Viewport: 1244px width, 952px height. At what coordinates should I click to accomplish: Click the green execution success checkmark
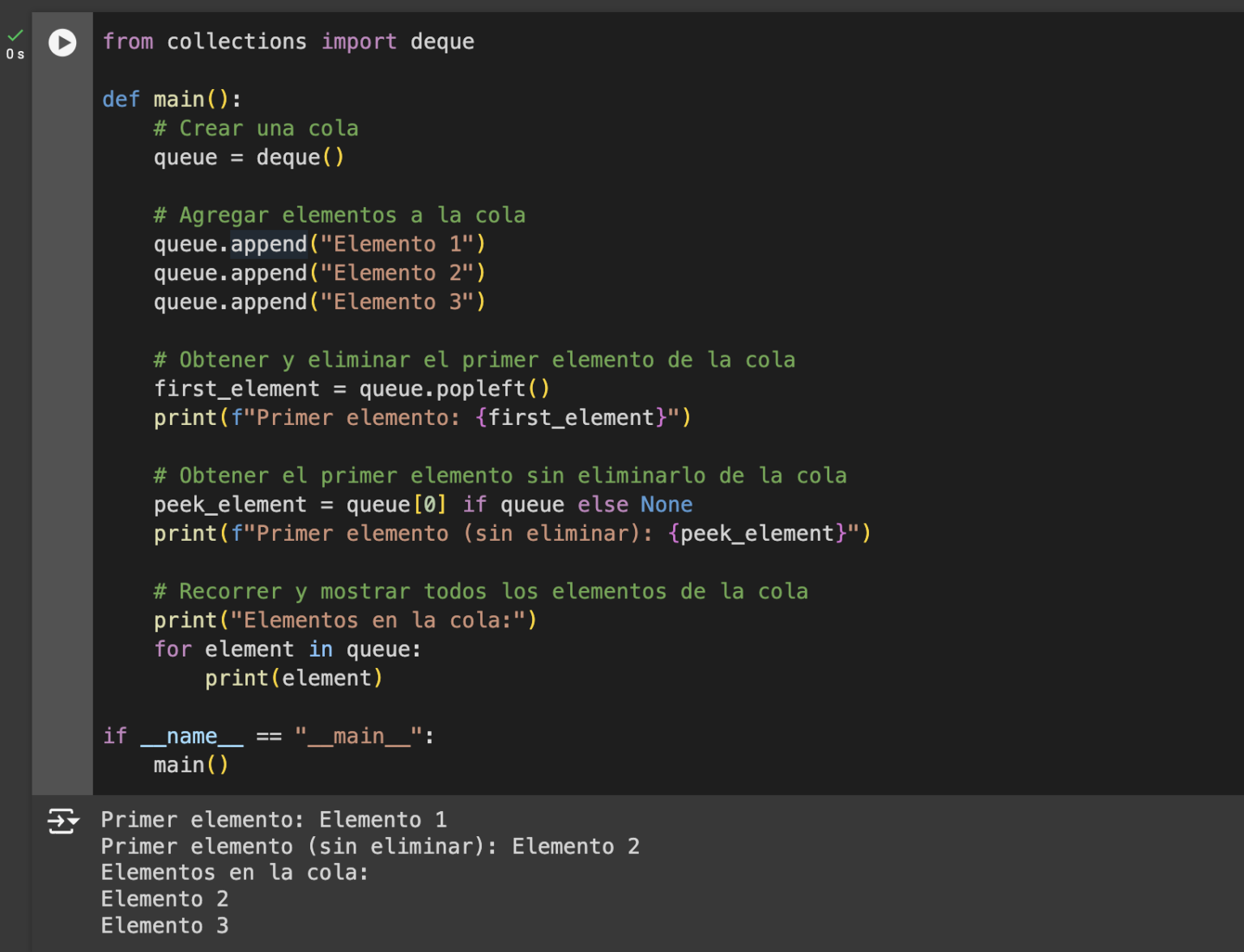coord(15,36)
